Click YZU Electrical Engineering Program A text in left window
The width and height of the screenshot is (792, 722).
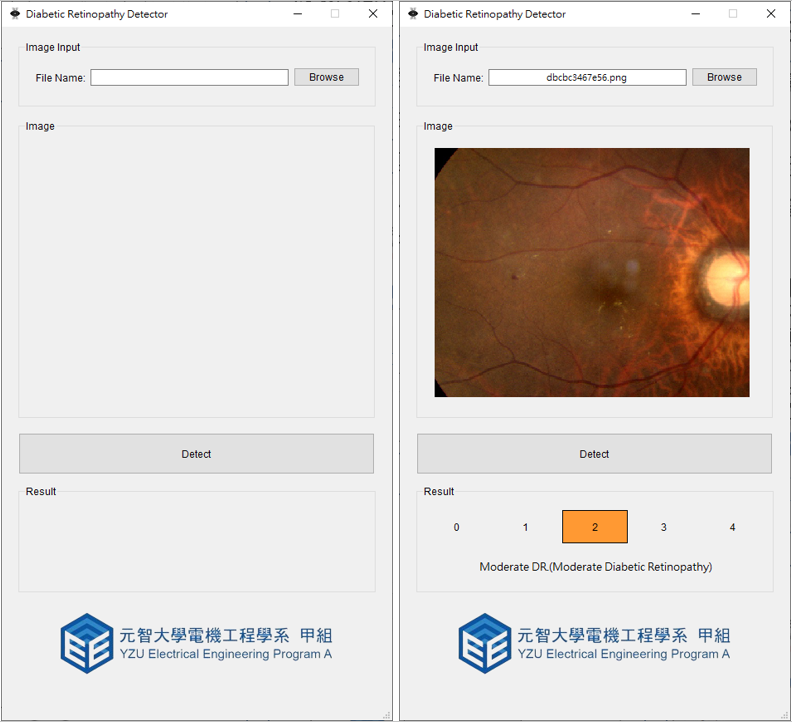226,654
